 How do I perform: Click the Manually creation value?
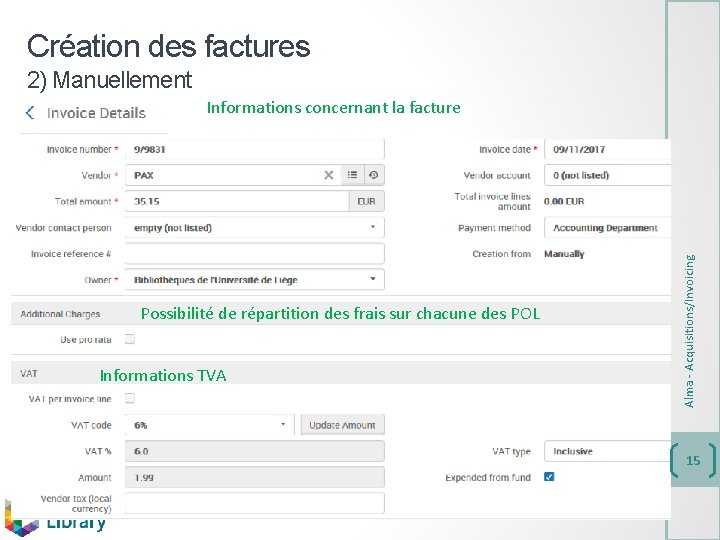tap(564, 253)
